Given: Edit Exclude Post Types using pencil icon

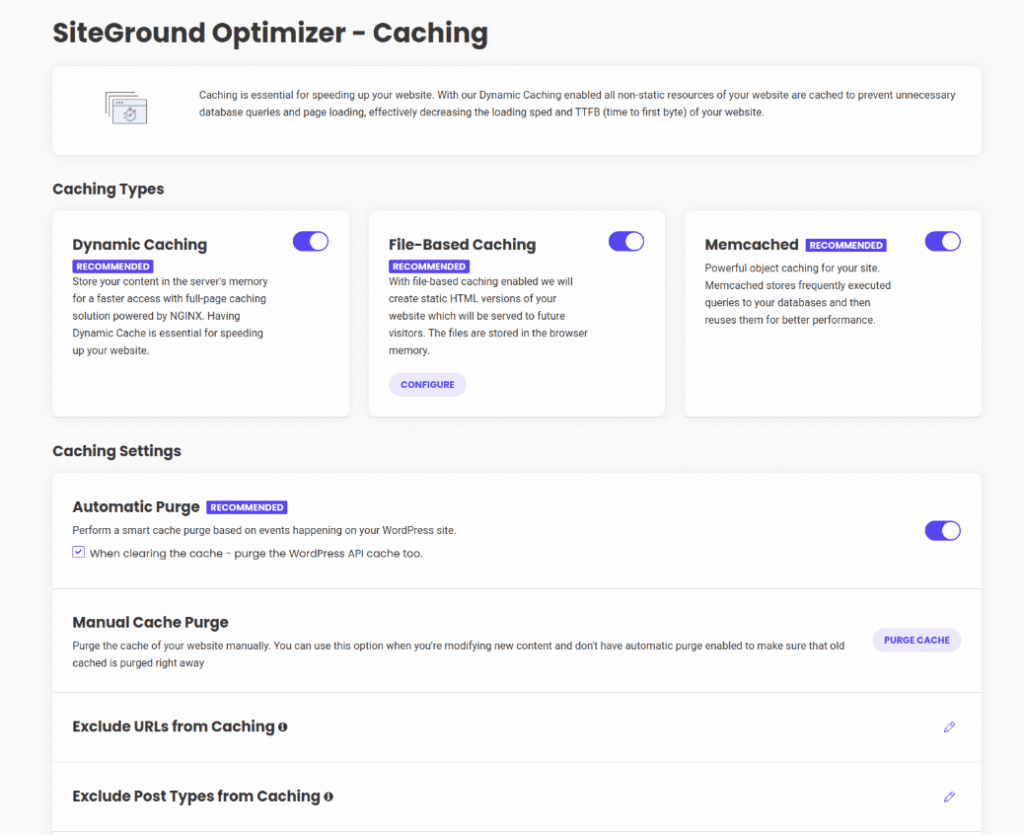Looking at the screenshot, I should (x=949, y=797).
